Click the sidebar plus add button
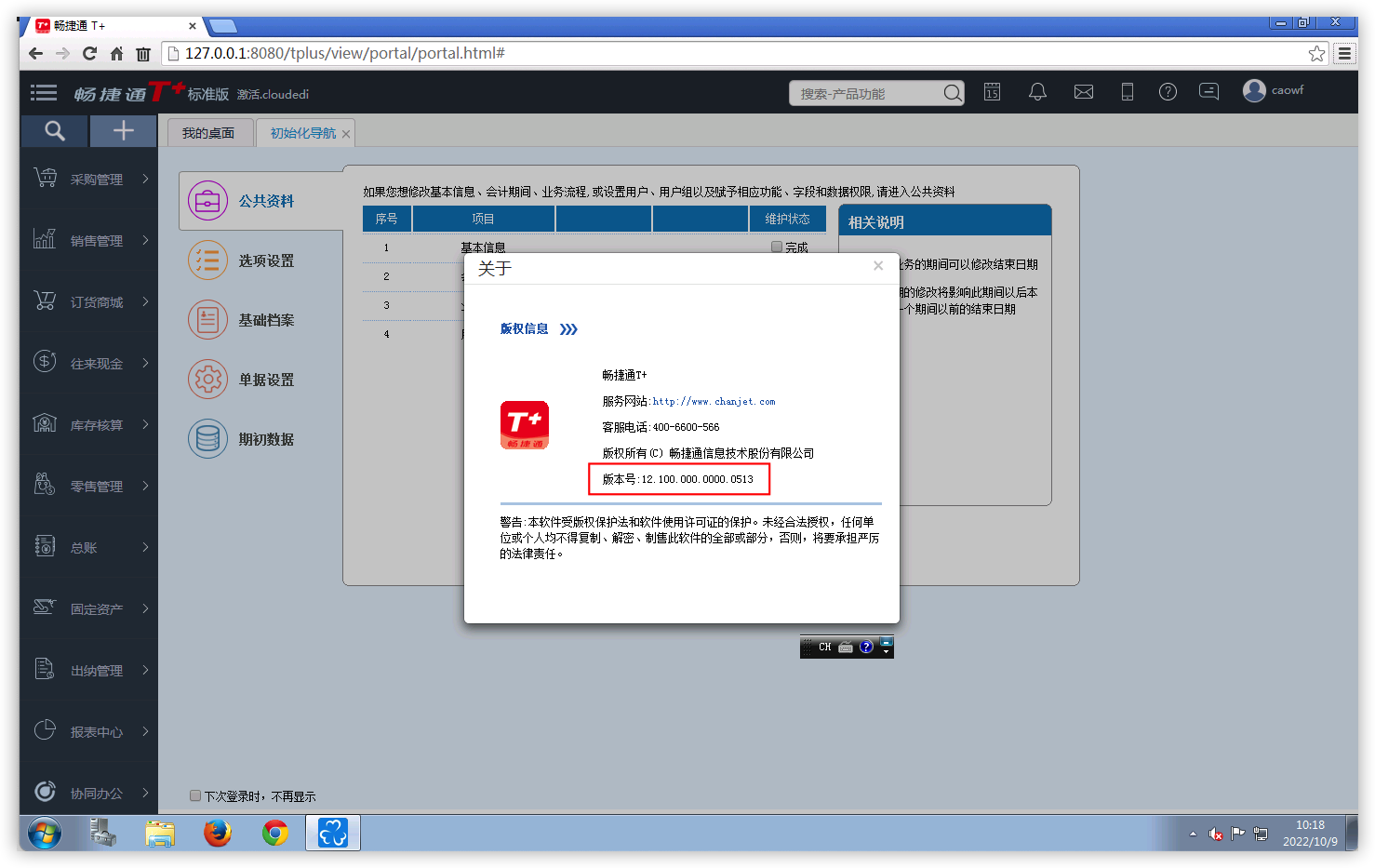1375x868 pixels. (x=123, y=131)
